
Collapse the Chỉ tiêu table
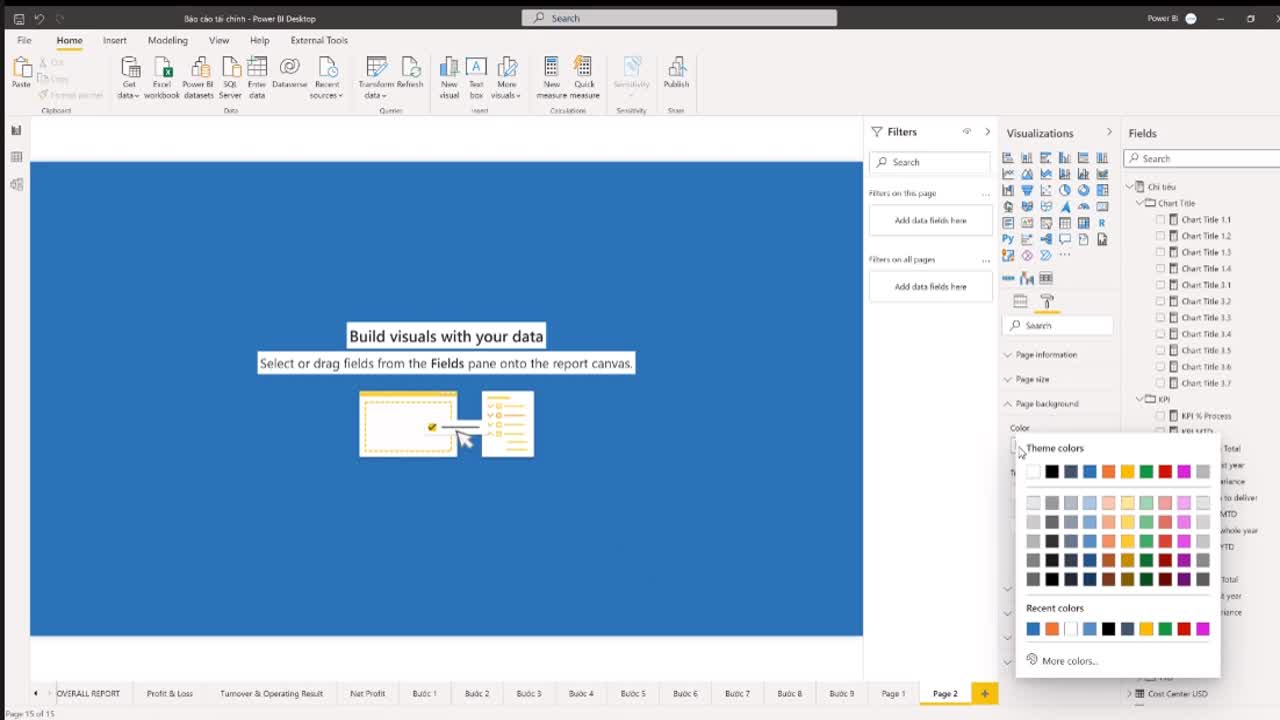pos(1129,187)
